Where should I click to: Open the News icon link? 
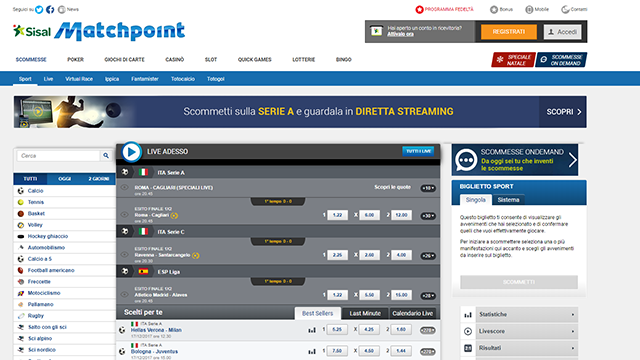point(62,9)
